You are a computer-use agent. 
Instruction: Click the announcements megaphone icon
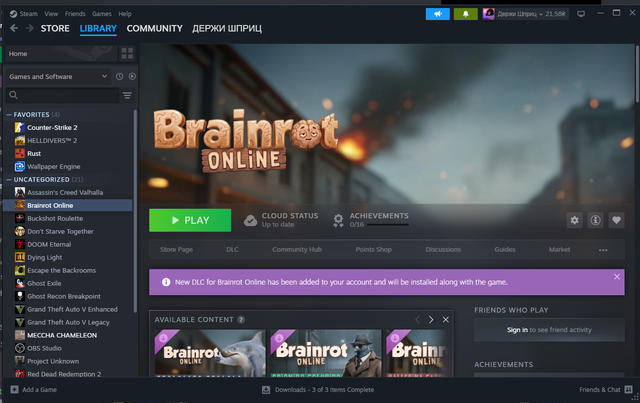438,14
